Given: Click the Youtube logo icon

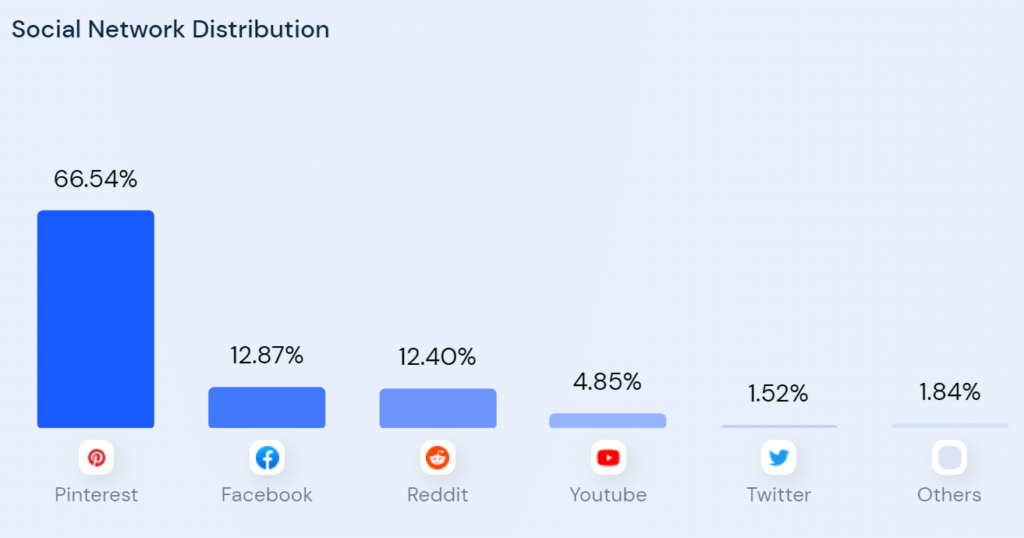Looking at the screenshot, I should [x=608, y=458].
